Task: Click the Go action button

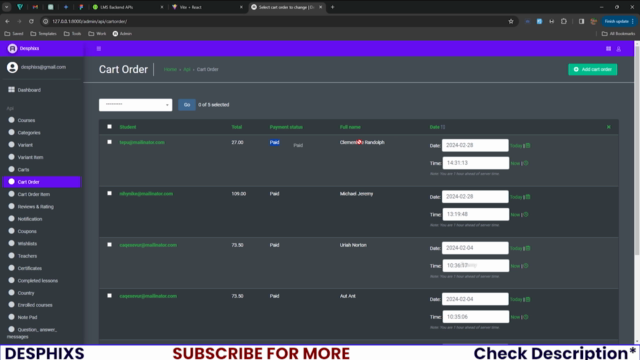Action: point(187,105)
